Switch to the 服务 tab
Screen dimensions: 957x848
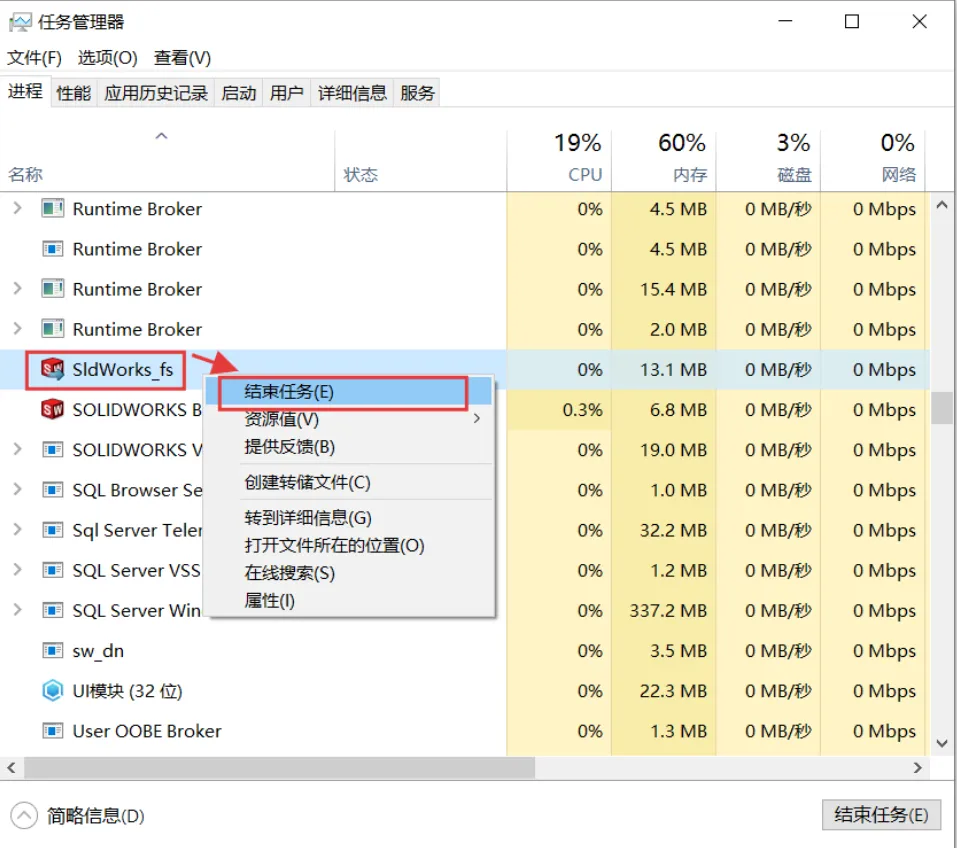coord(417,93)
